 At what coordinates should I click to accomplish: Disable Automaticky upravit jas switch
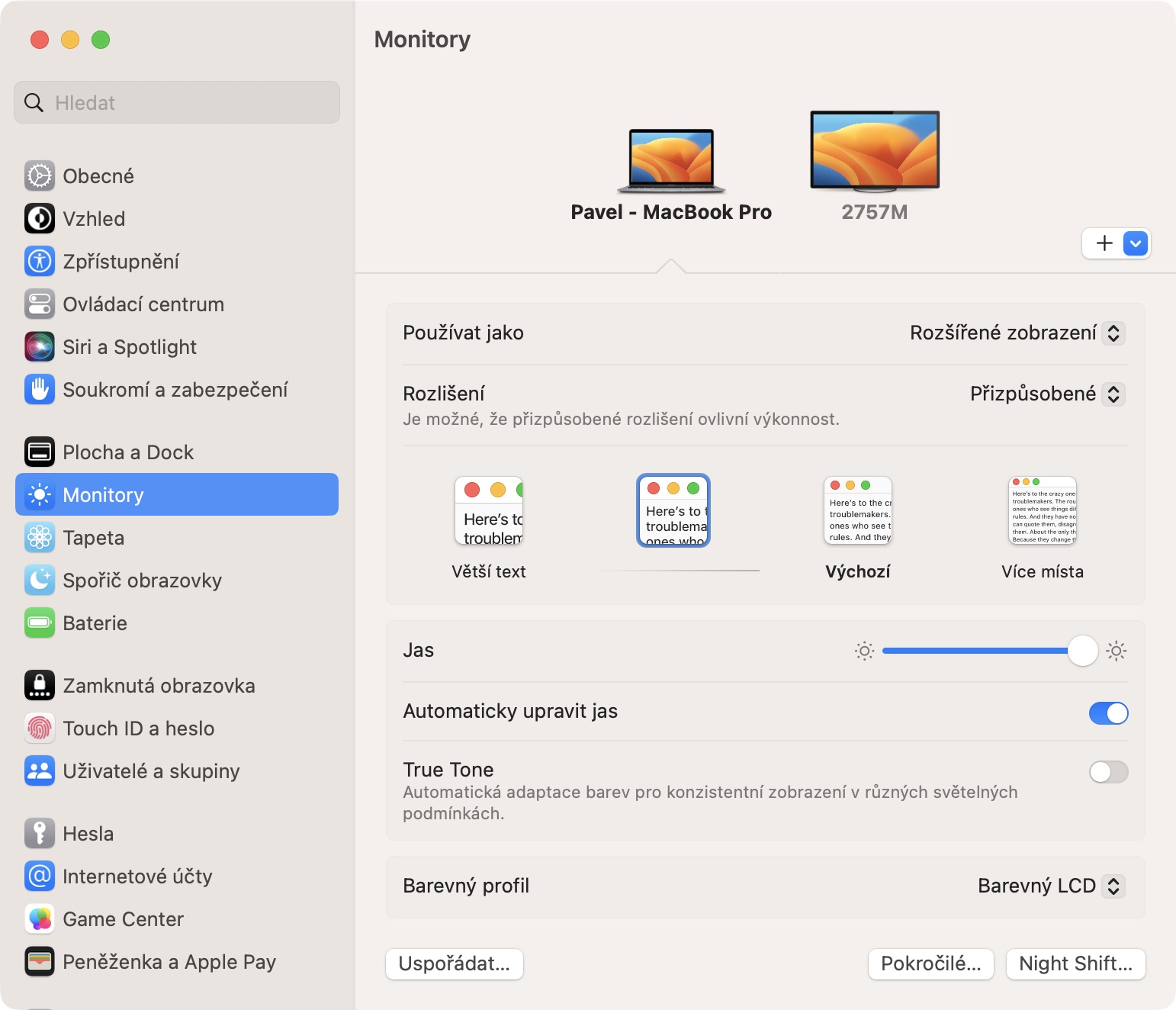tap(1108, 713)
